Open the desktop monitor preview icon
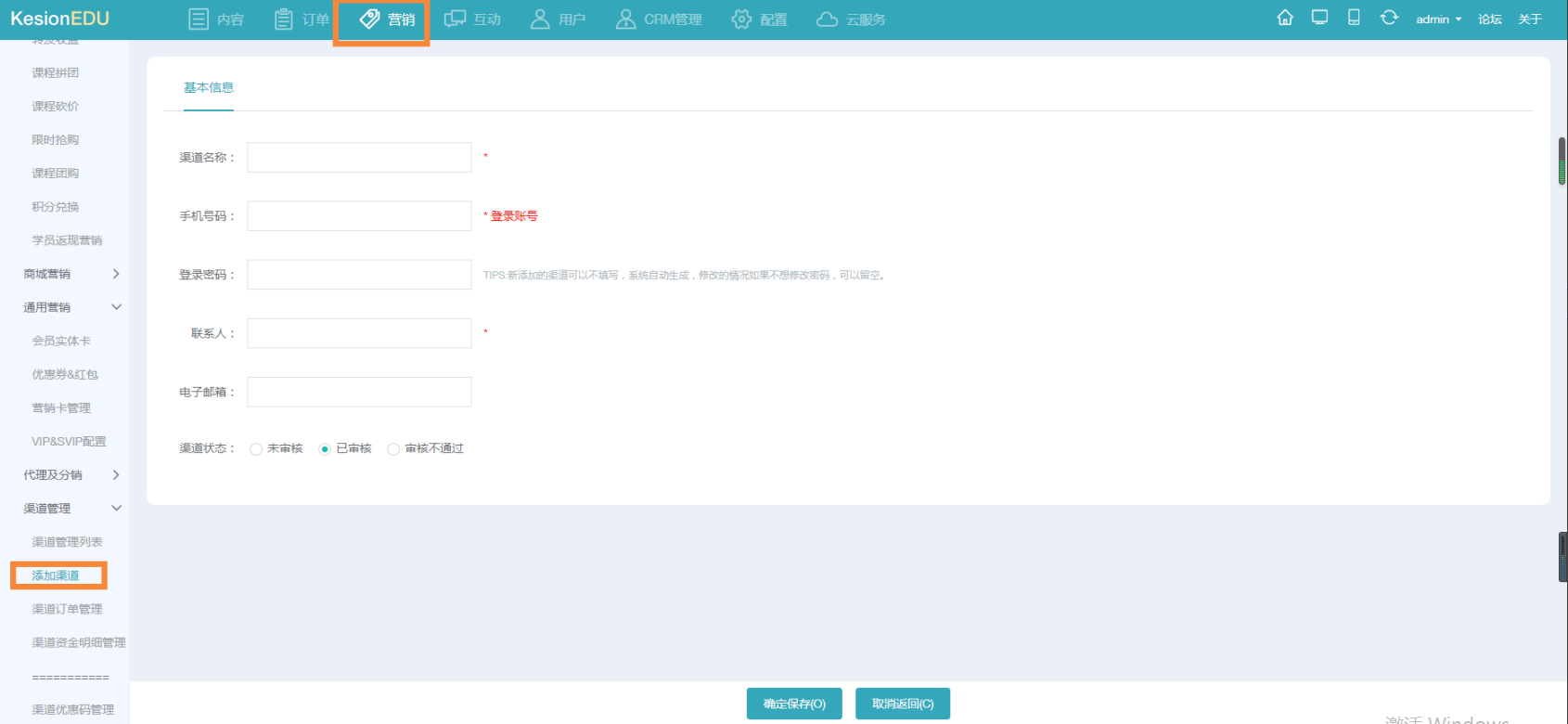The height and width of the screenshot is (724, 1568). click(x=1319, y=18)
